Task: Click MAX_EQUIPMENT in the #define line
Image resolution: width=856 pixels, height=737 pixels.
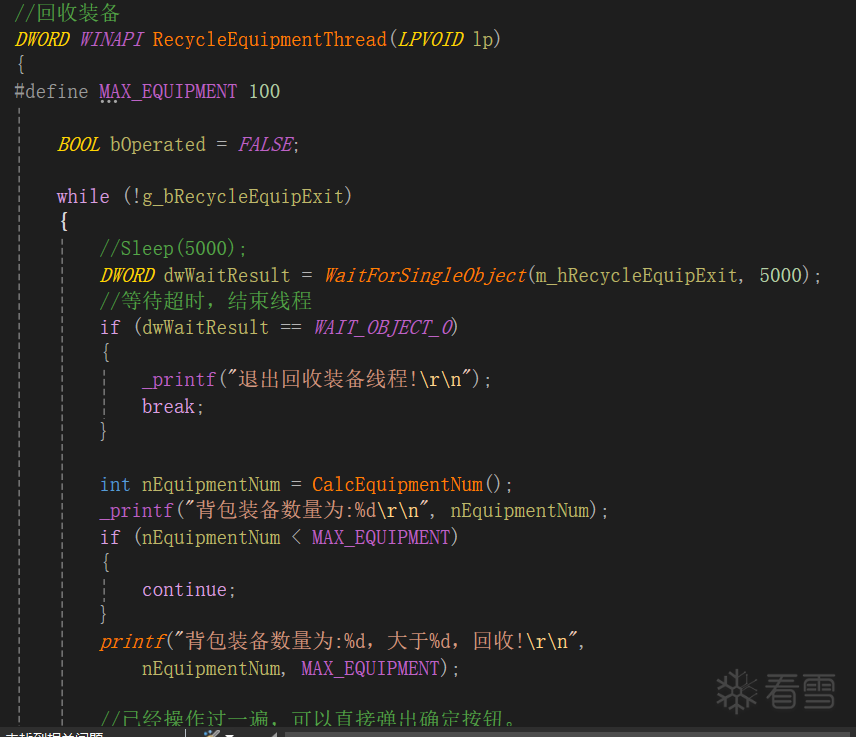Action: (x=168, y=91)
